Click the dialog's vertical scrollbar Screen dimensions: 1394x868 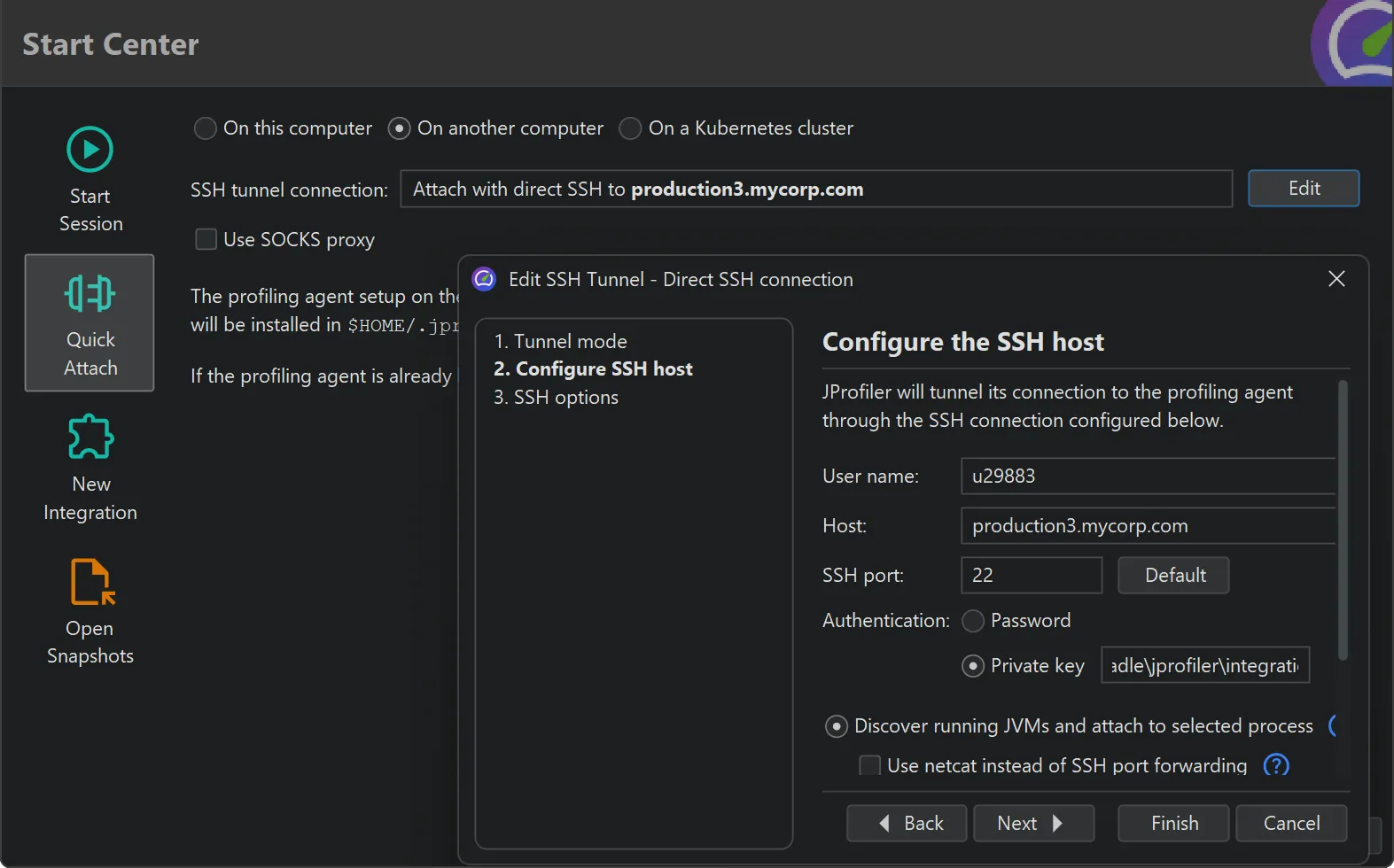(1343, 521)
